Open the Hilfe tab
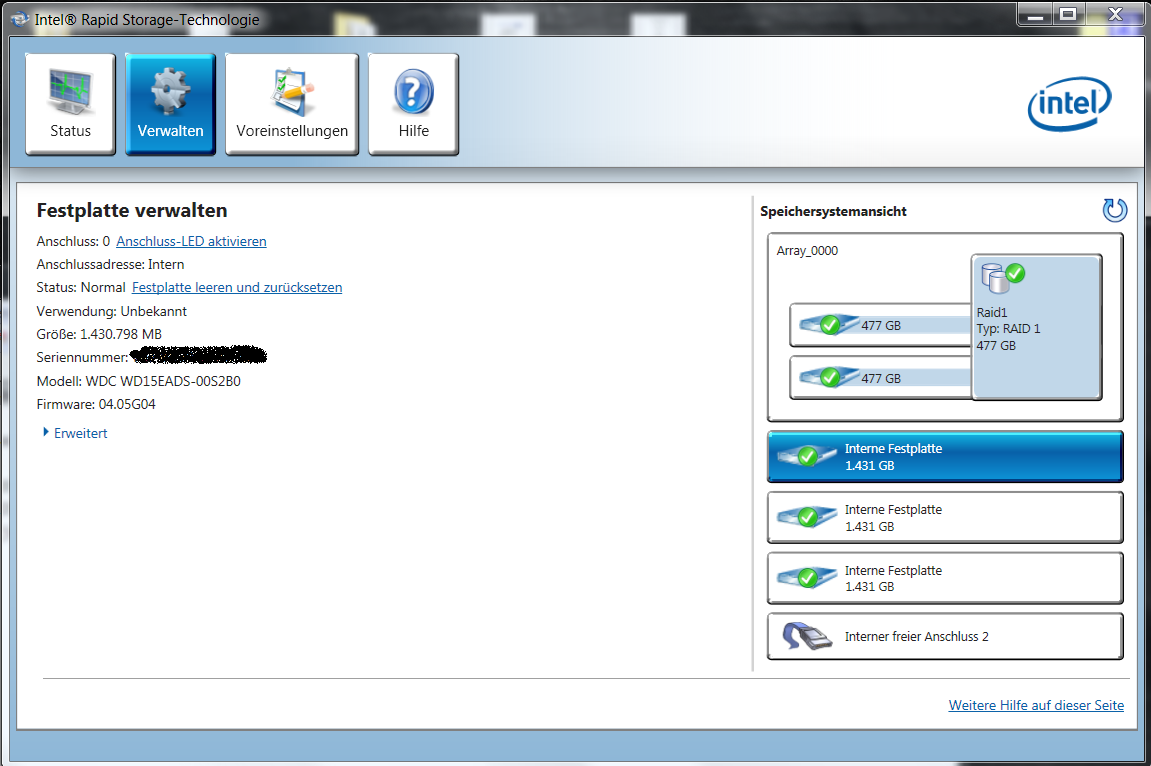The height and width of the screenshot is (766, 1151). coord(413,104)
